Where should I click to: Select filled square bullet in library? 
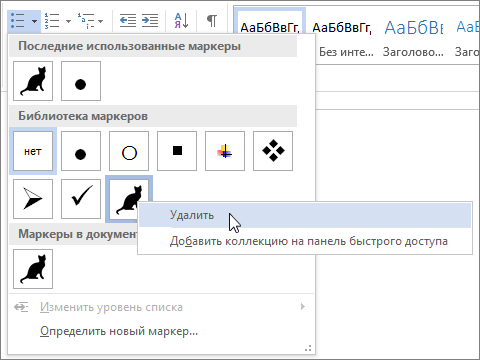point(177,151)
